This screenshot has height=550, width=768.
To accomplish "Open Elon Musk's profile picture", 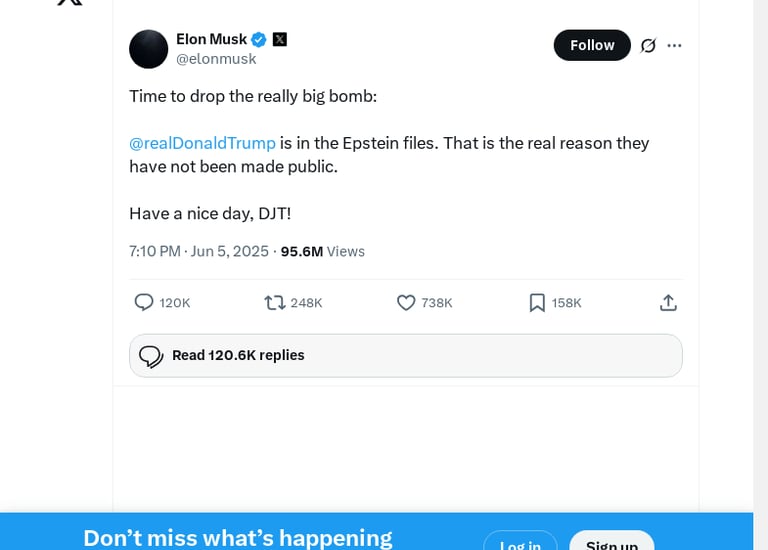I will coord(149,49).
